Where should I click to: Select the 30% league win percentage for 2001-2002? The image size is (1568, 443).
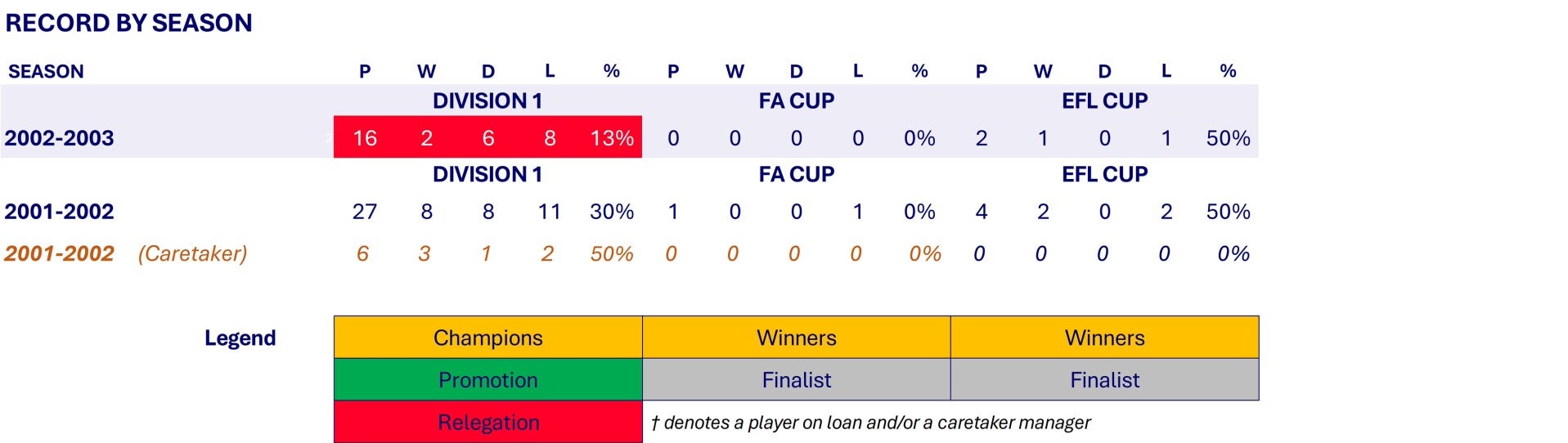coord(612,212)
